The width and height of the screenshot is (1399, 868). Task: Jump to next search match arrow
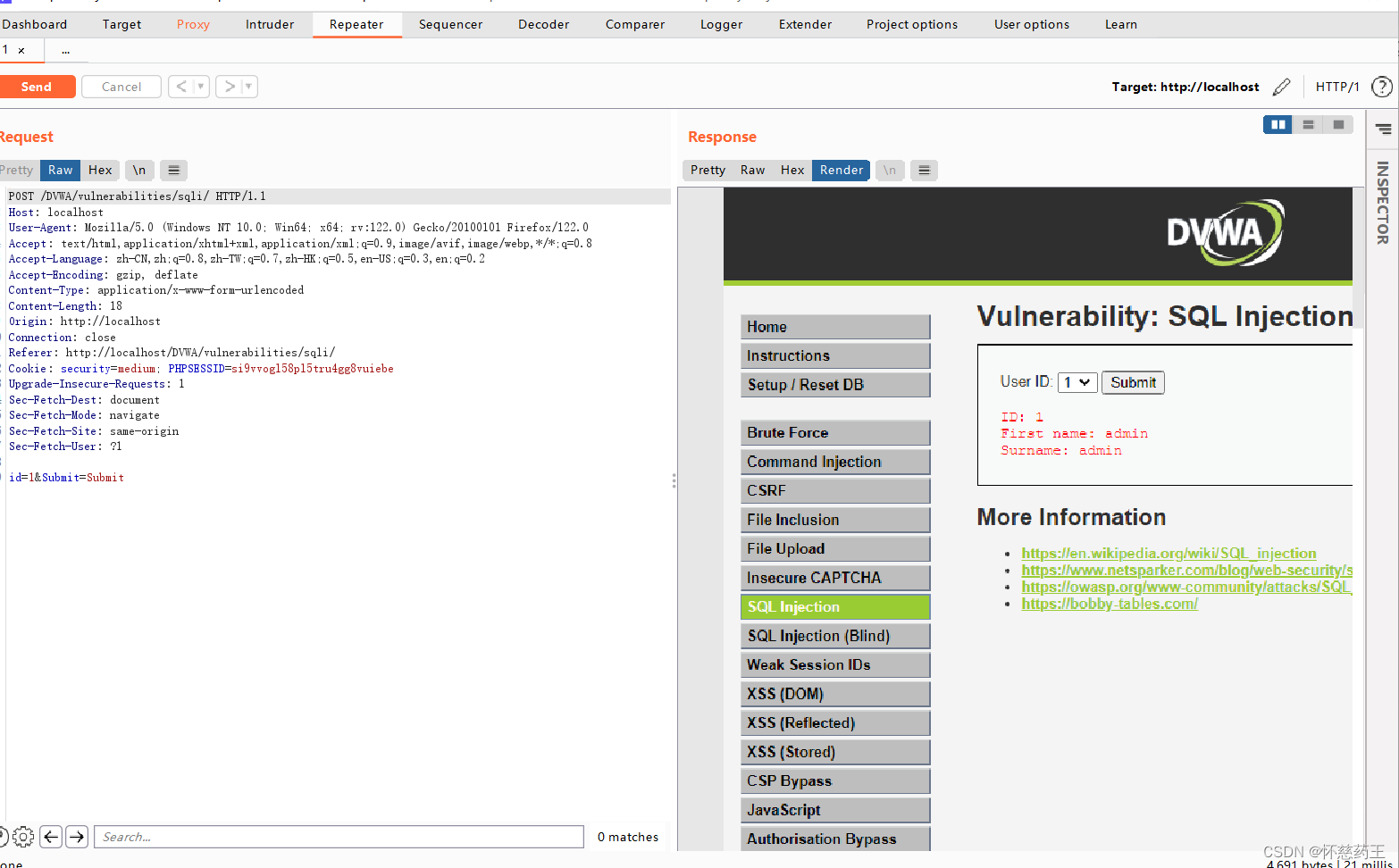pos(78,837)
